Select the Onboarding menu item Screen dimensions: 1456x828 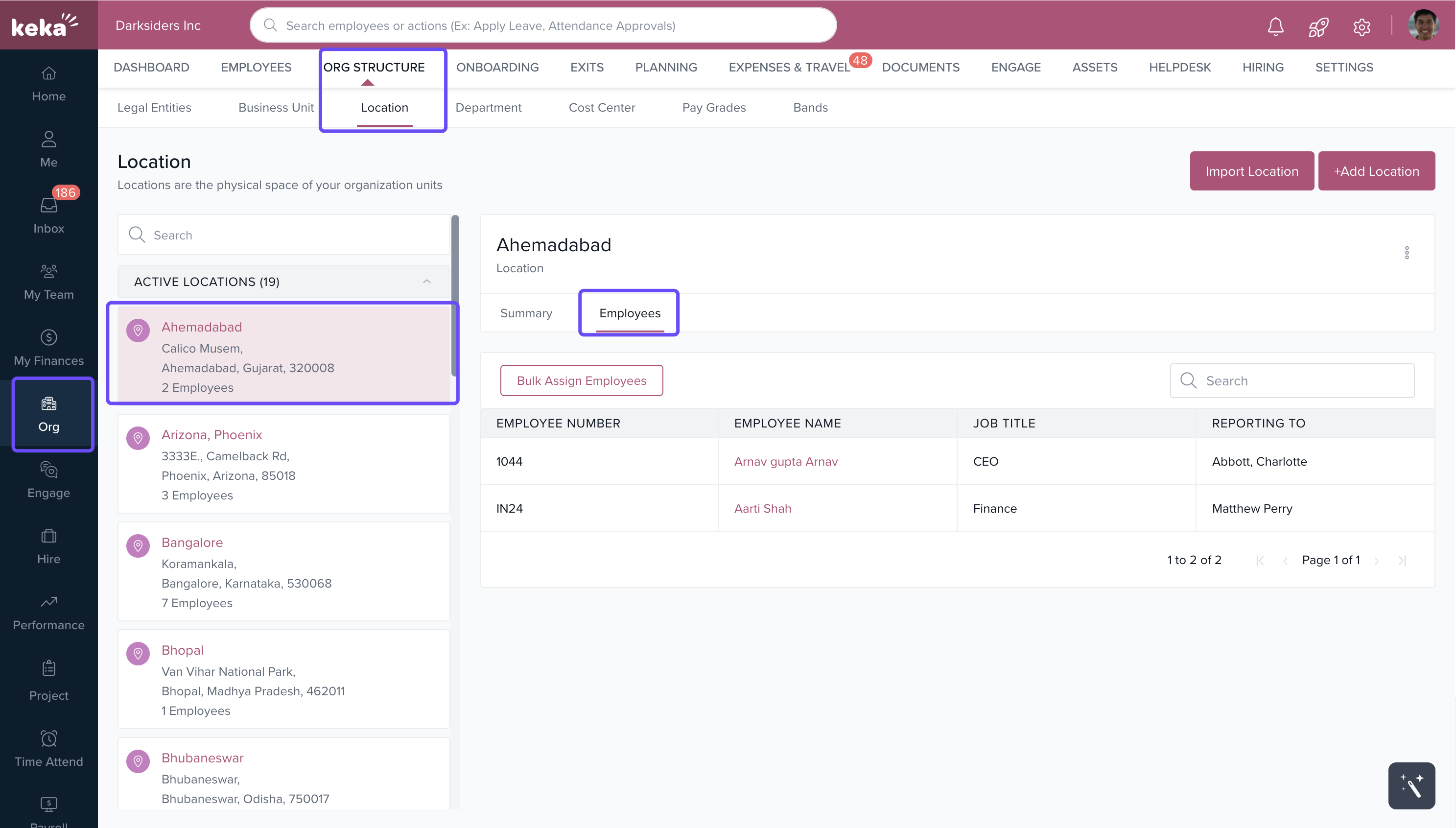(x=497, y=67)
